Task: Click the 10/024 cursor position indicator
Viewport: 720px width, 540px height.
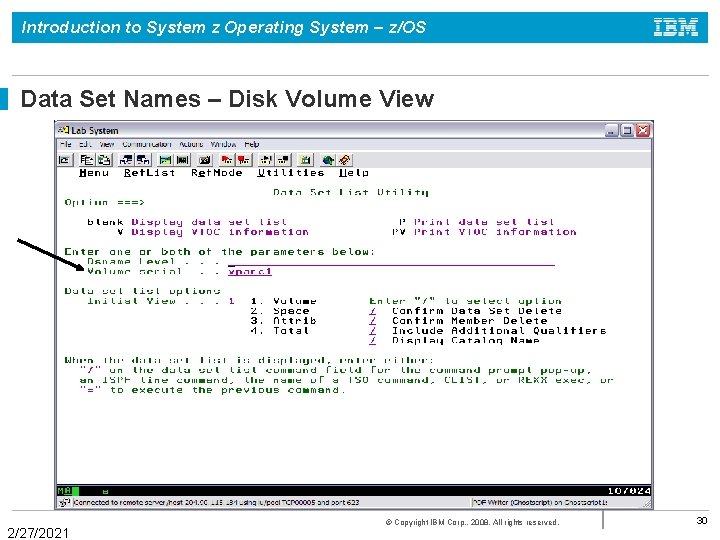Action: coord(629,491)
